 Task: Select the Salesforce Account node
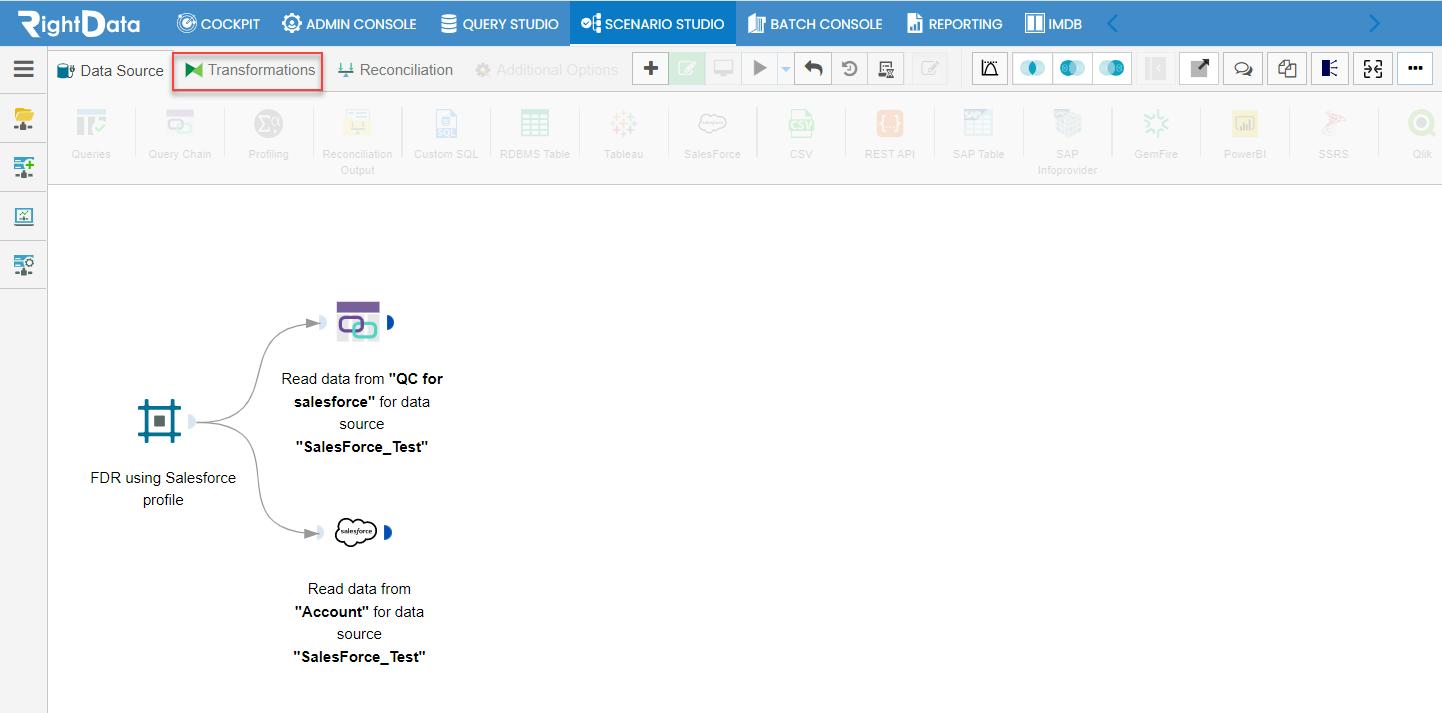click(x=356, y=532)
